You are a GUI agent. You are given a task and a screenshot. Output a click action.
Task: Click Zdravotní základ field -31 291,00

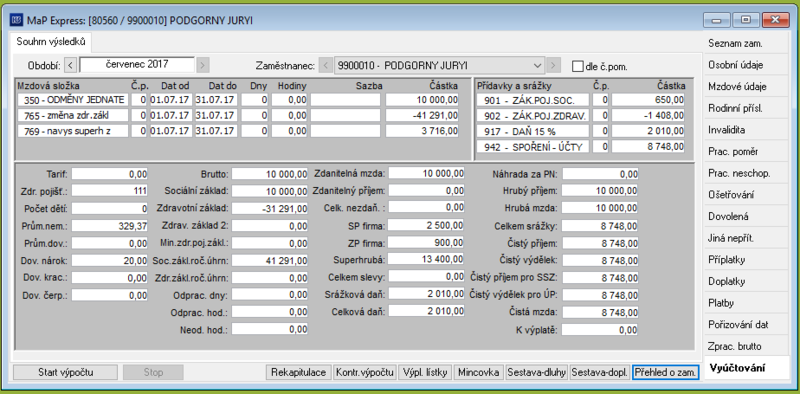click(x=270, y=209)
